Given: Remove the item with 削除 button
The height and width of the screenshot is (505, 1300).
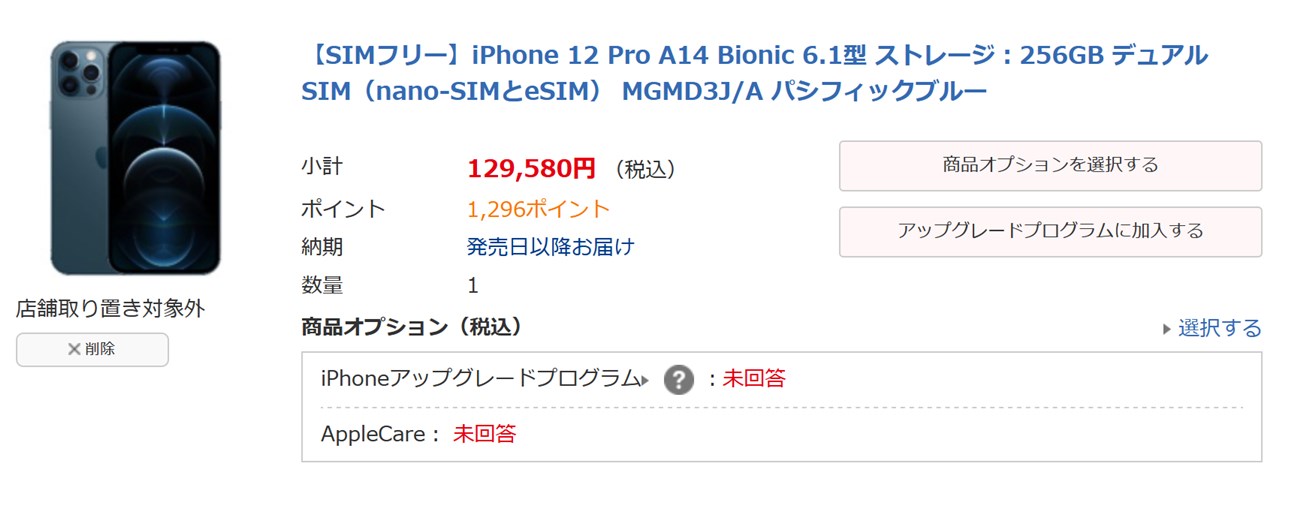Looking at the screenshot, I should point(92,349).
